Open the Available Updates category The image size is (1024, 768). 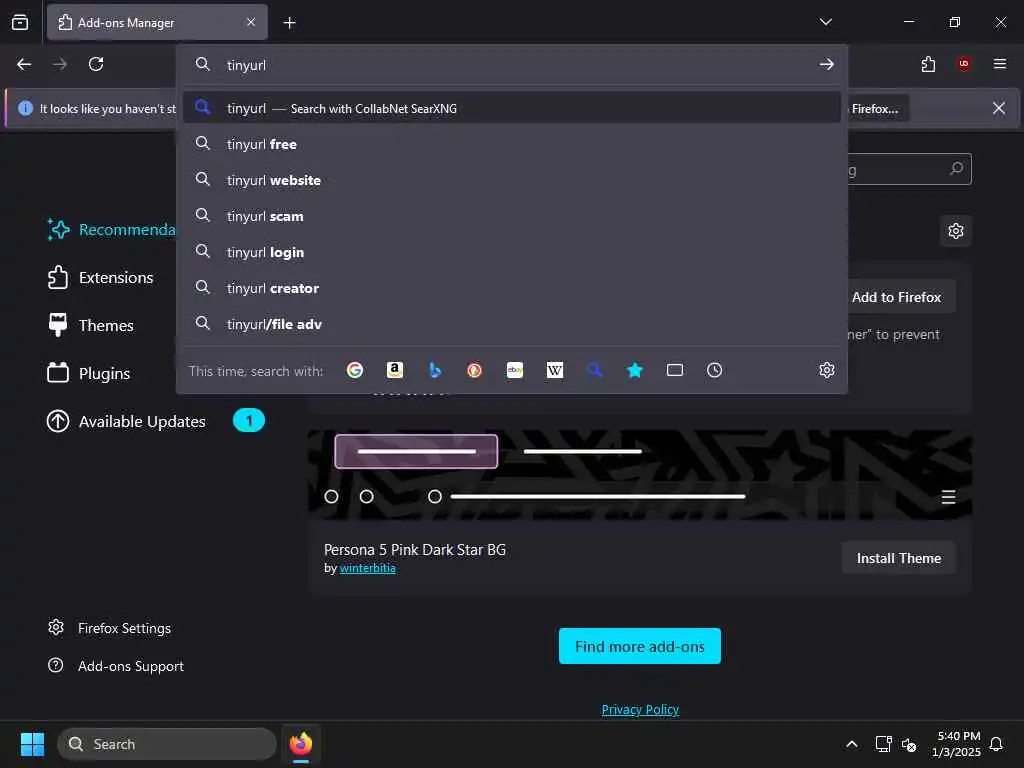(155, 421)
